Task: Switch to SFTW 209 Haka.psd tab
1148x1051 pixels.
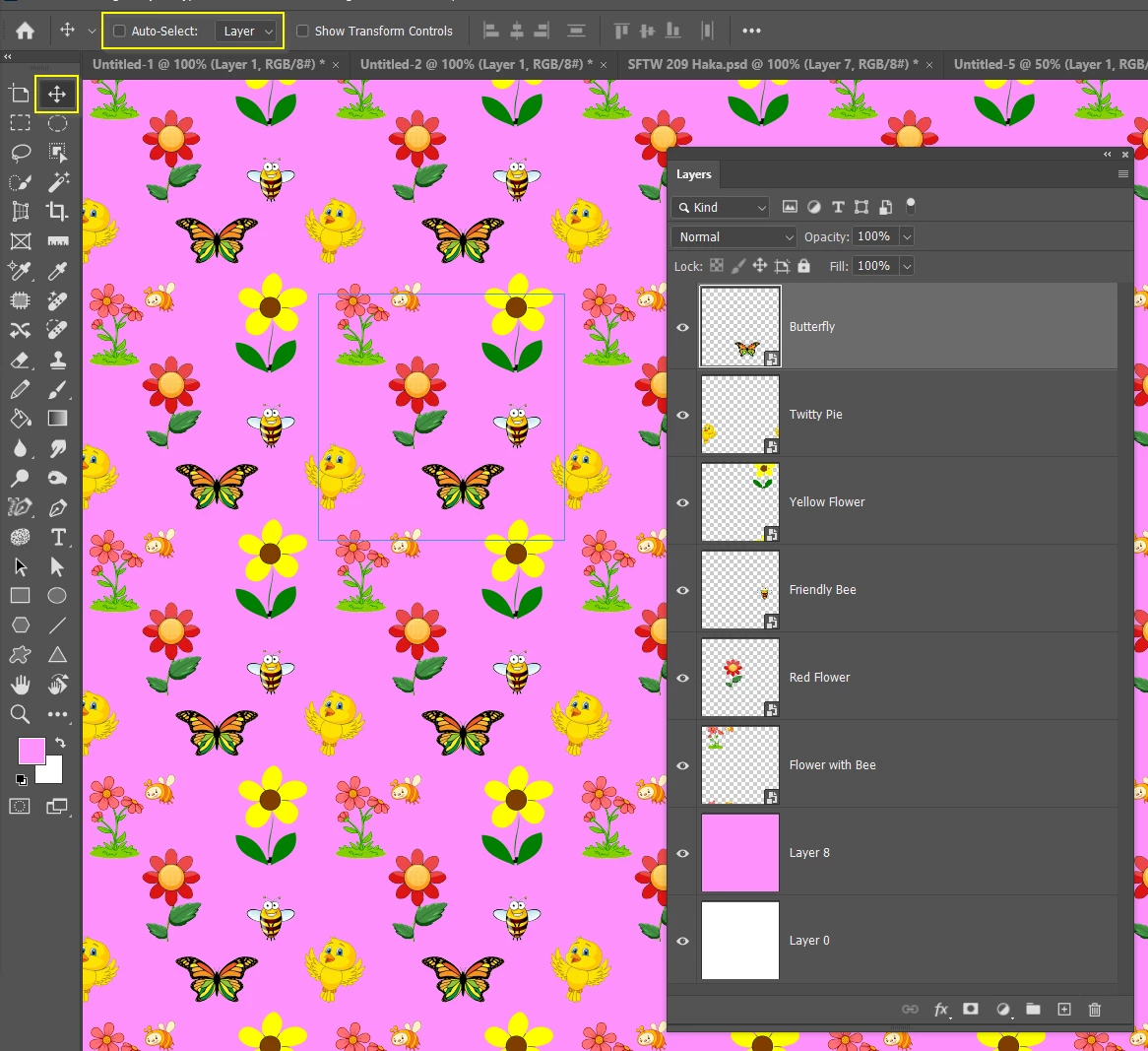Action: click(x=773, y=64)
